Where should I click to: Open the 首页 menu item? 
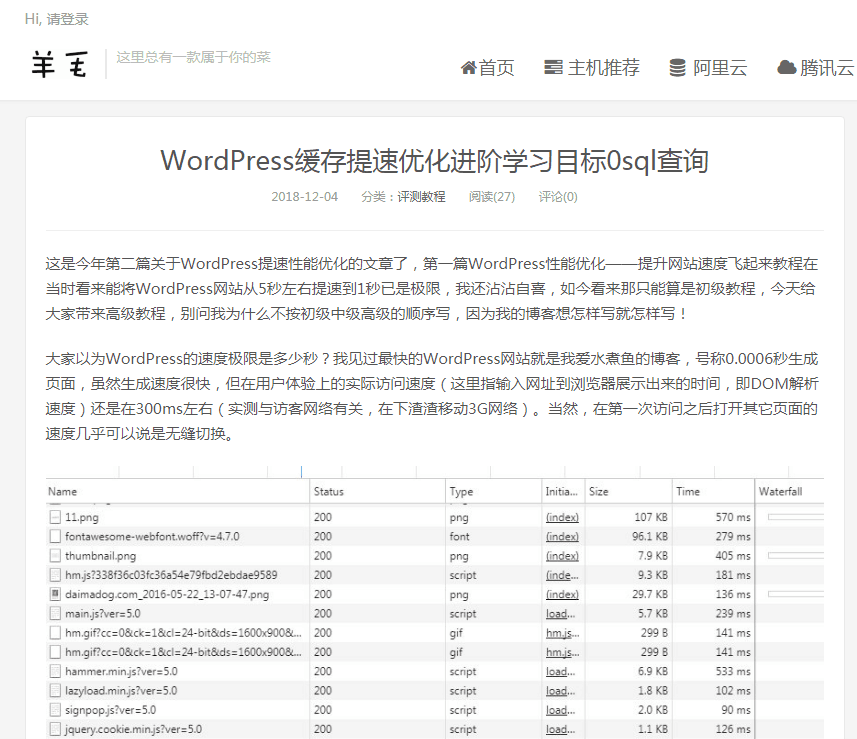(487, 68)
